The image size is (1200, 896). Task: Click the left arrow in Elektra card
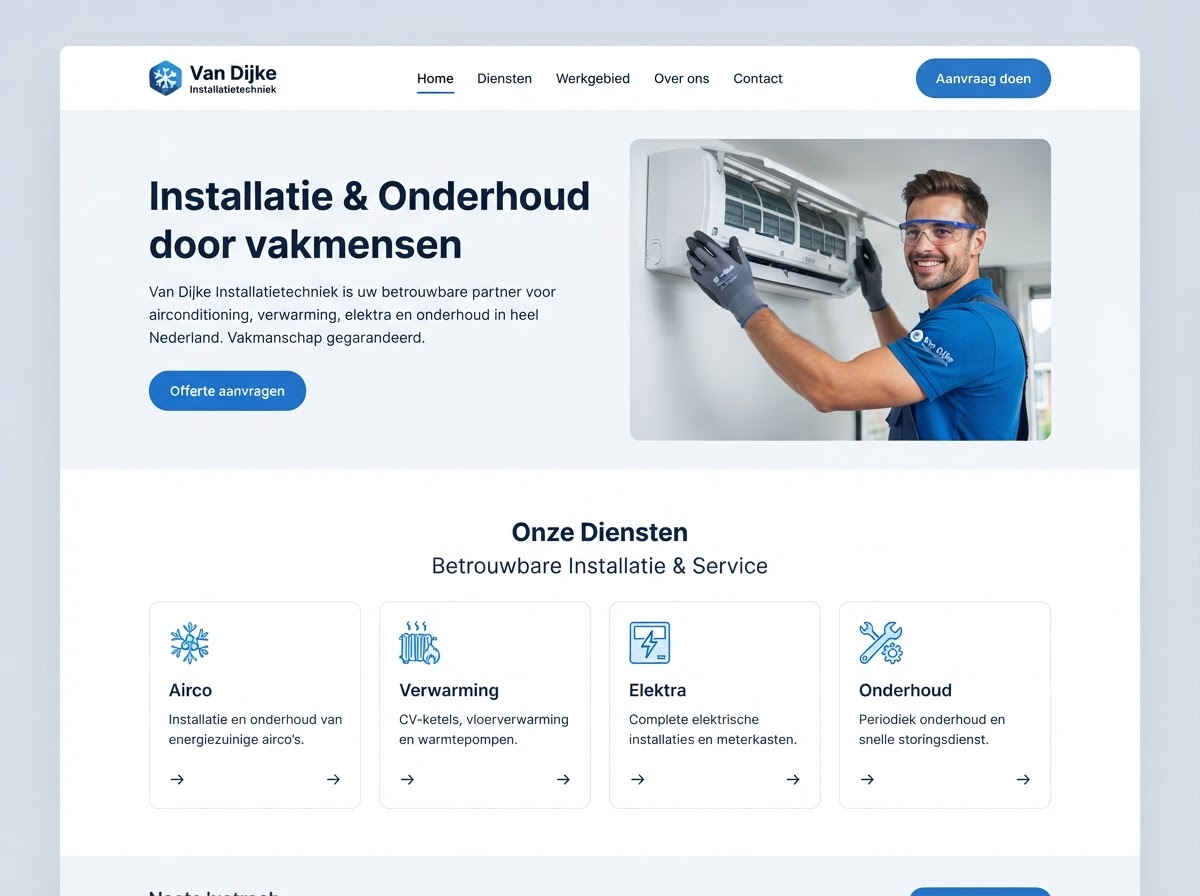(637, 780)
